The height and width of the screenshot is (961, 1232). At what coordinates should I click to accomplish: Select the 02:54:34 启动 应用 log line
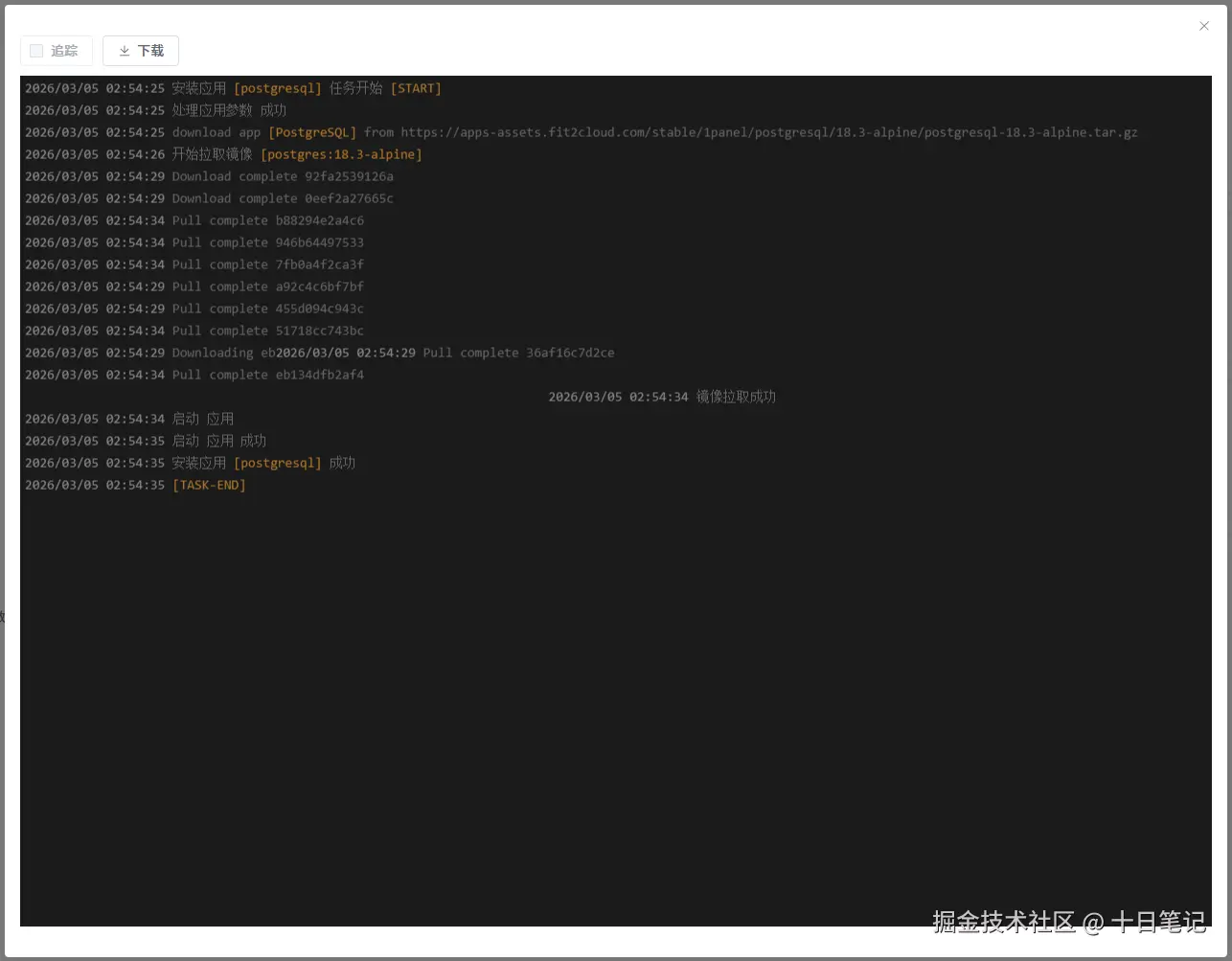click(129, 419)
